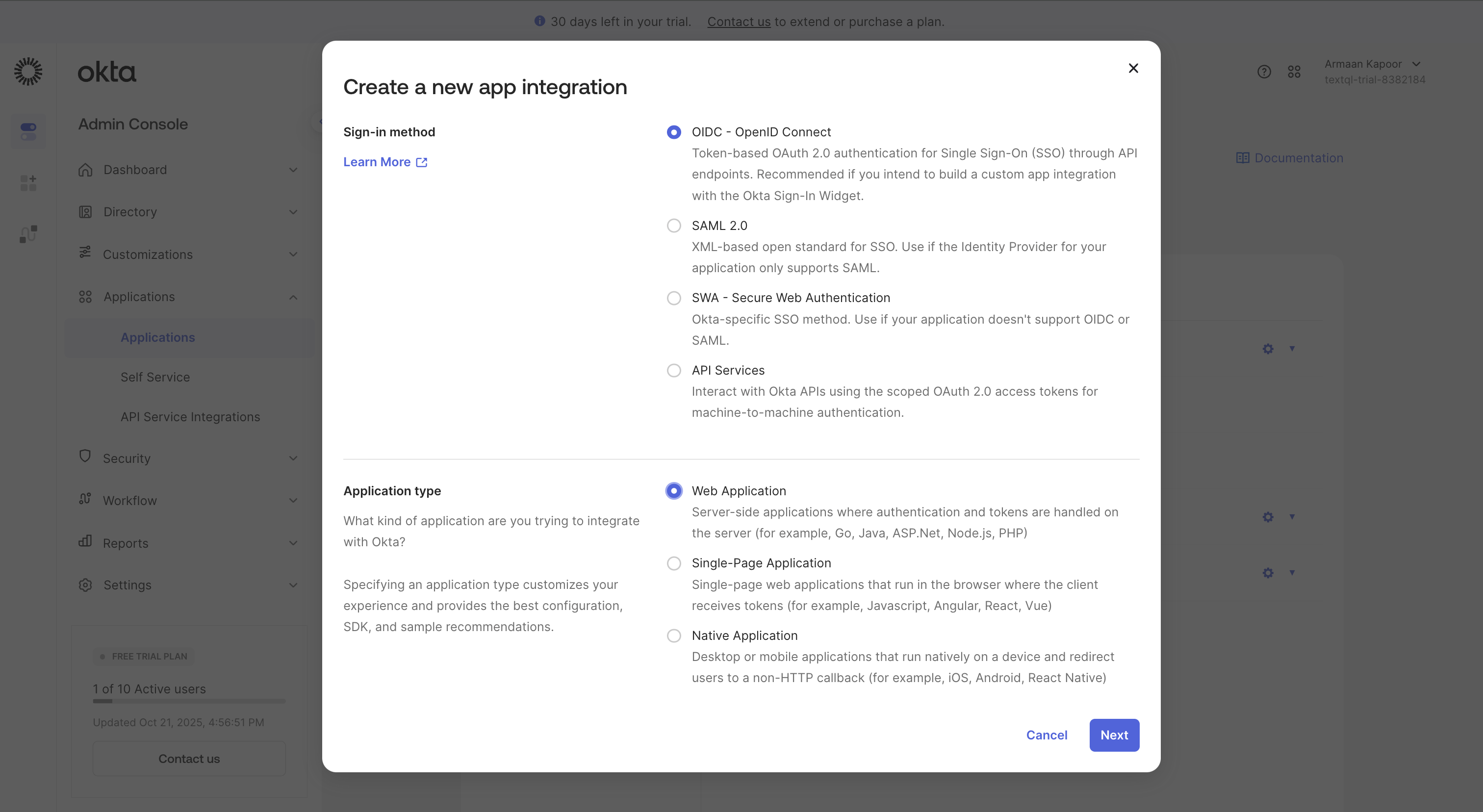The width and height of the screenshot is (1483, 812).
Task: Open the apps grid icon near username
Action: pyautogui.click(x=1294, y=72)
